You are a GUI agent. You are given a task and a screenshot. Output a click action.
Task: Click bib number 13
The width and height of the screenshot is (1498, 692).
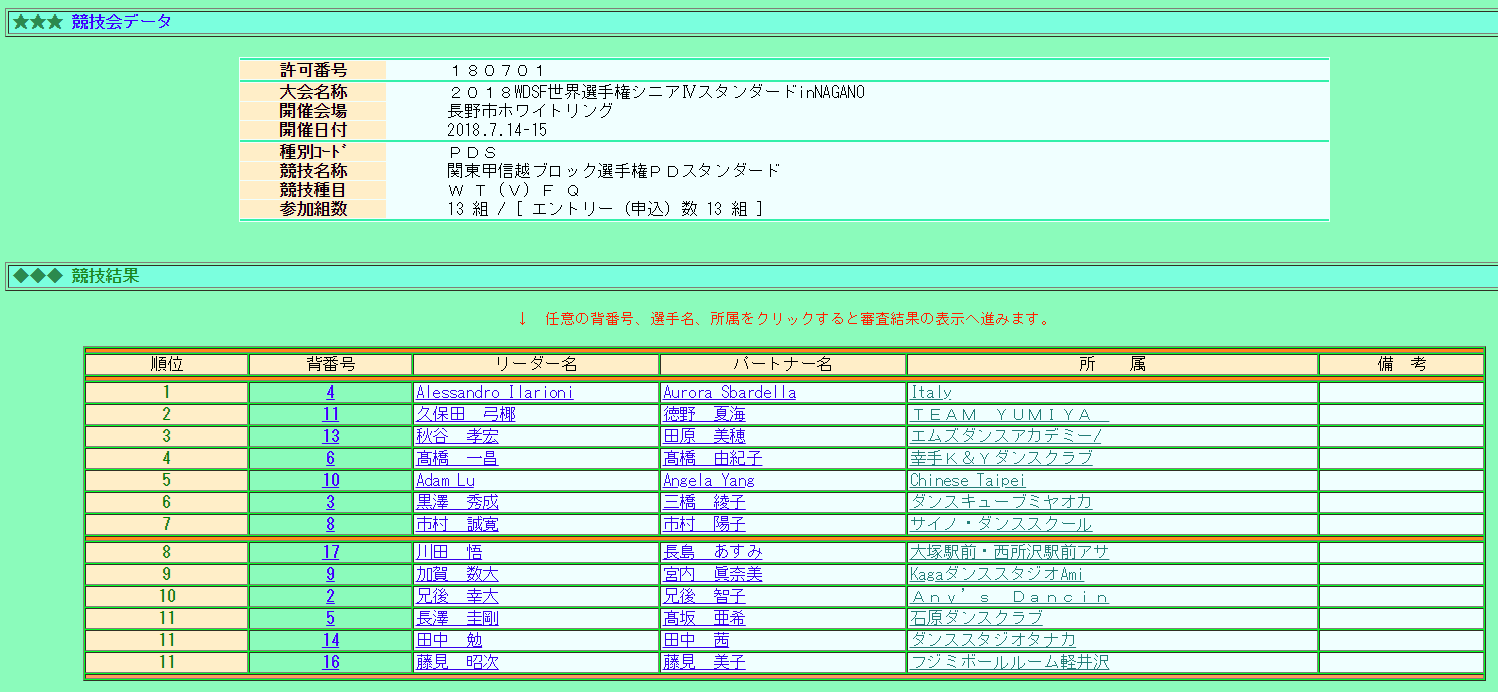pyautogui.click(x=330, y=437)
